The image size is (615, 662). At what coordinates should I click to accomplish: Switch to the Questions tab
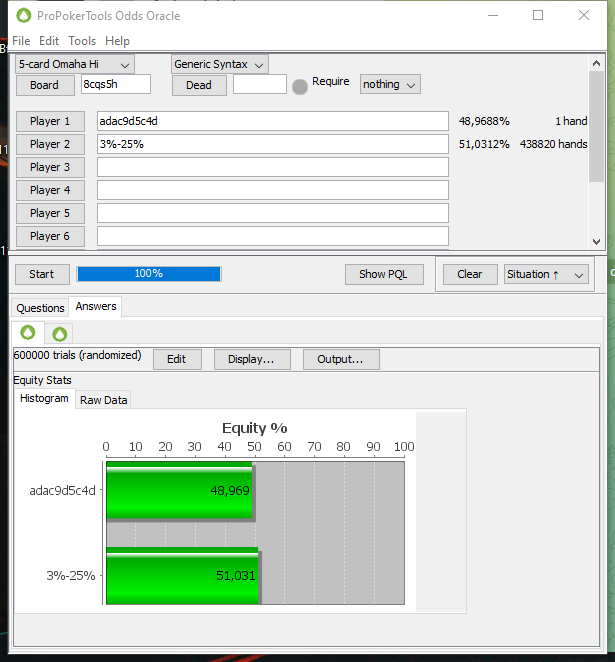(x=41, y=308)
